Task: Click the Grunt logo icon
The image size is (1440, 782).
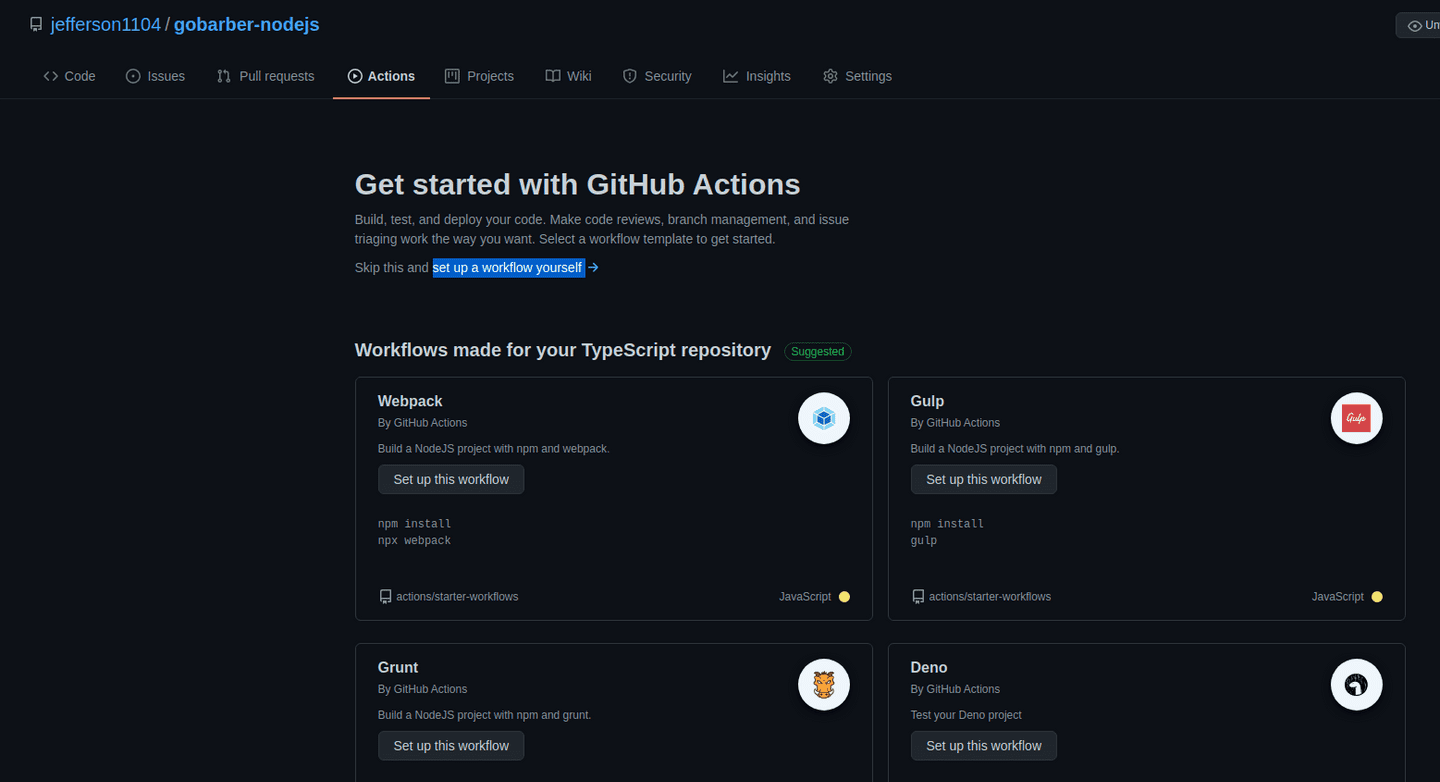Action: (824, 685)
